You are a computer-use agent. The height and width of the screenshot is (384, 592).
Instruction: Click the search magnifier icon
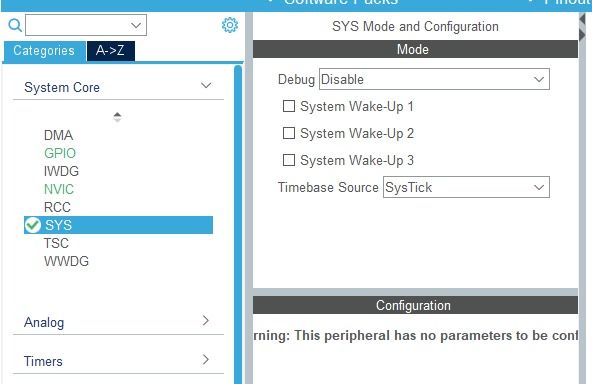tap(15, 25)
